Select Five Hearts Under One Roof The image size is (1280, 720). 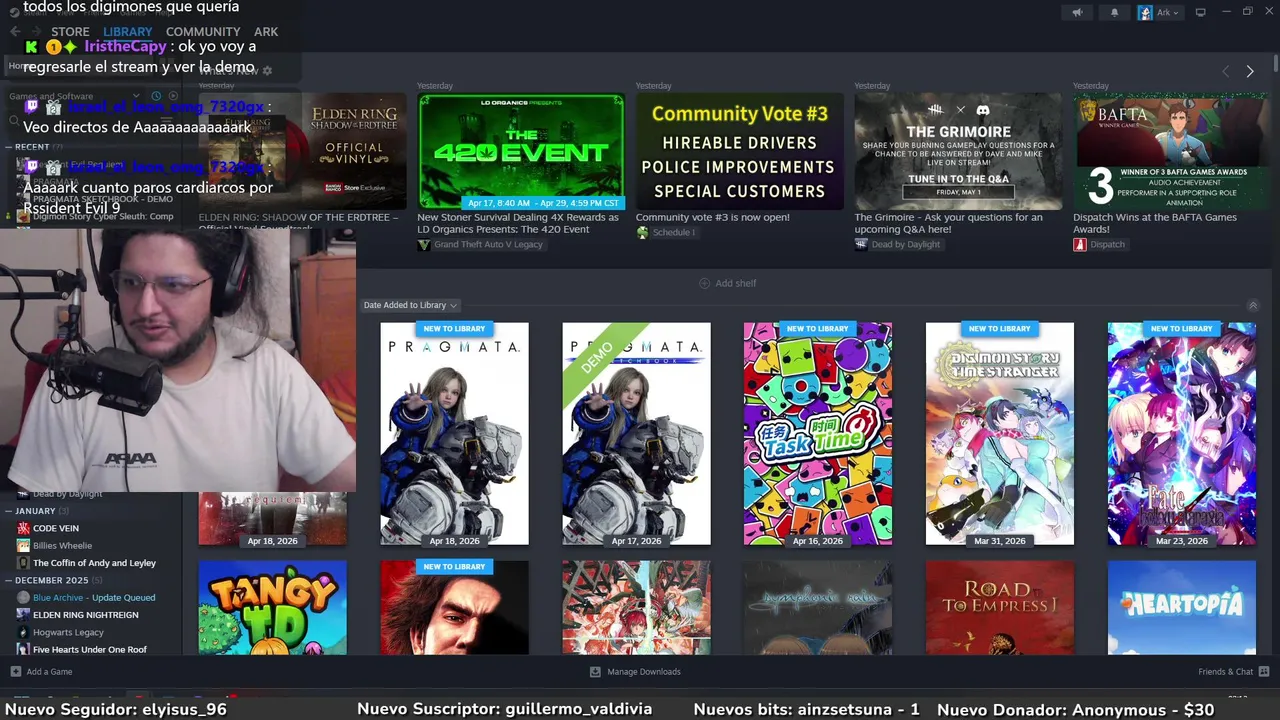click(90, 649)
